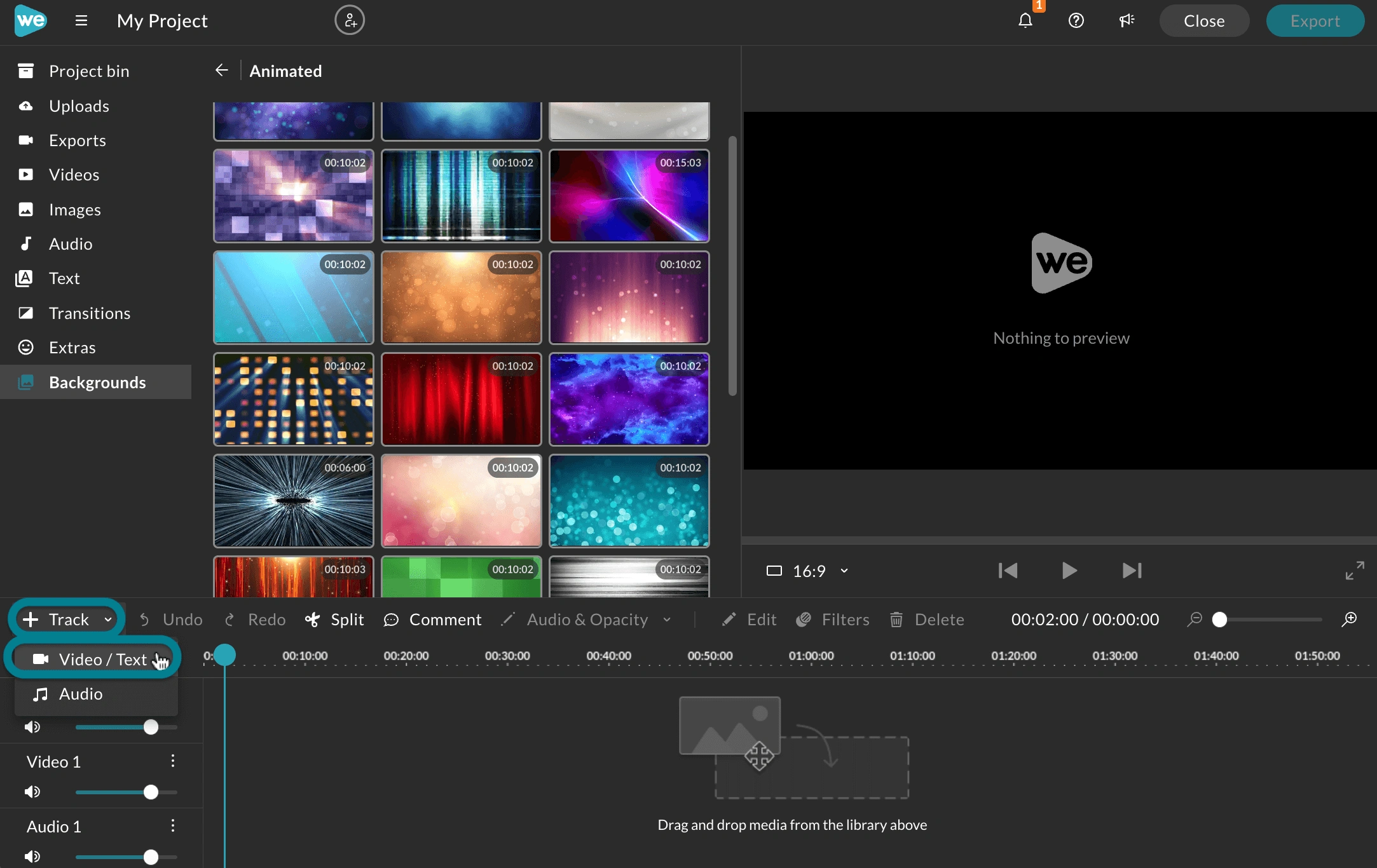This screenshot has height=868, width=1377.
Task: Choose Audio track option
Action: (x=95, y=694)
